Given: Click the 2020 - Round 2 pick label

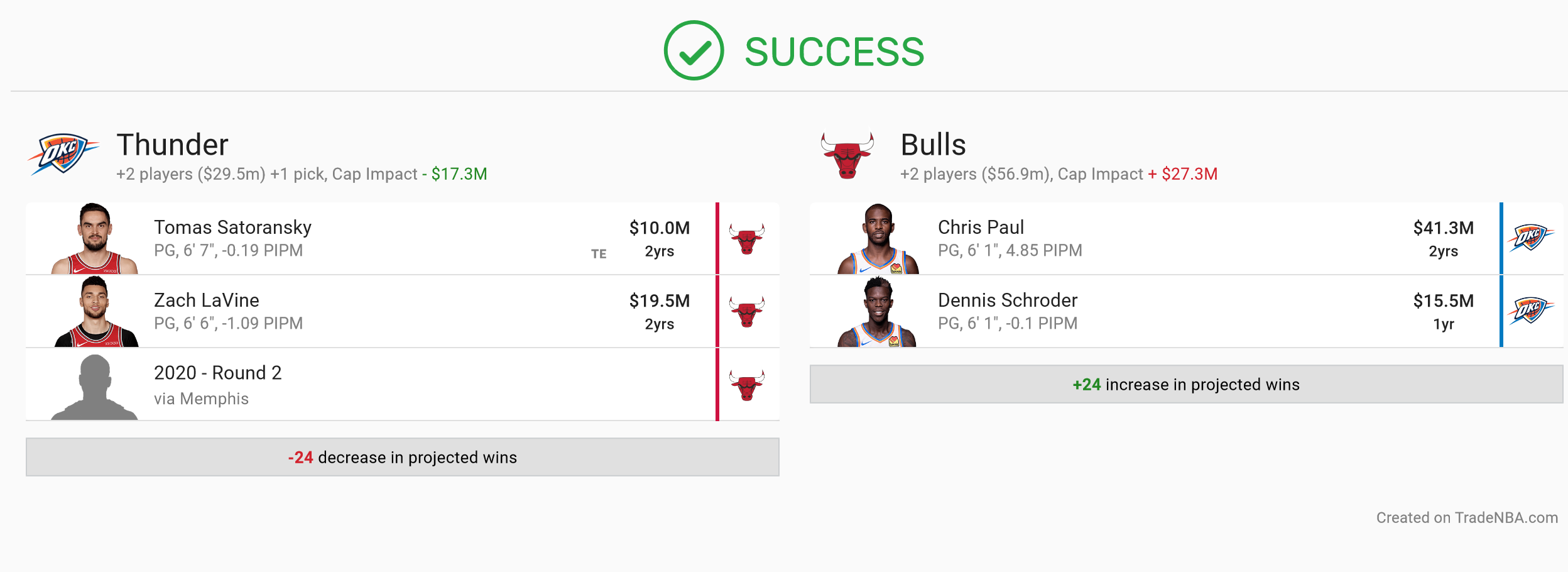Looking at the screenshot, I should tap(218, 373).
